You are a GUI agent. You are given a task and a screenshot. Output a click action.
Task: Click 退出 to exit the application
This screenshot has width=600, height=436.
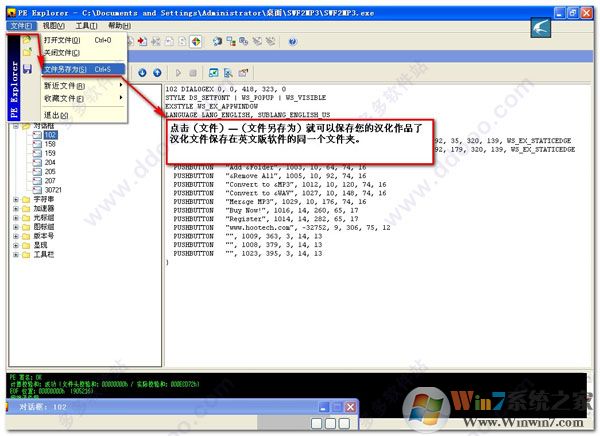click(x=54, y=114)
